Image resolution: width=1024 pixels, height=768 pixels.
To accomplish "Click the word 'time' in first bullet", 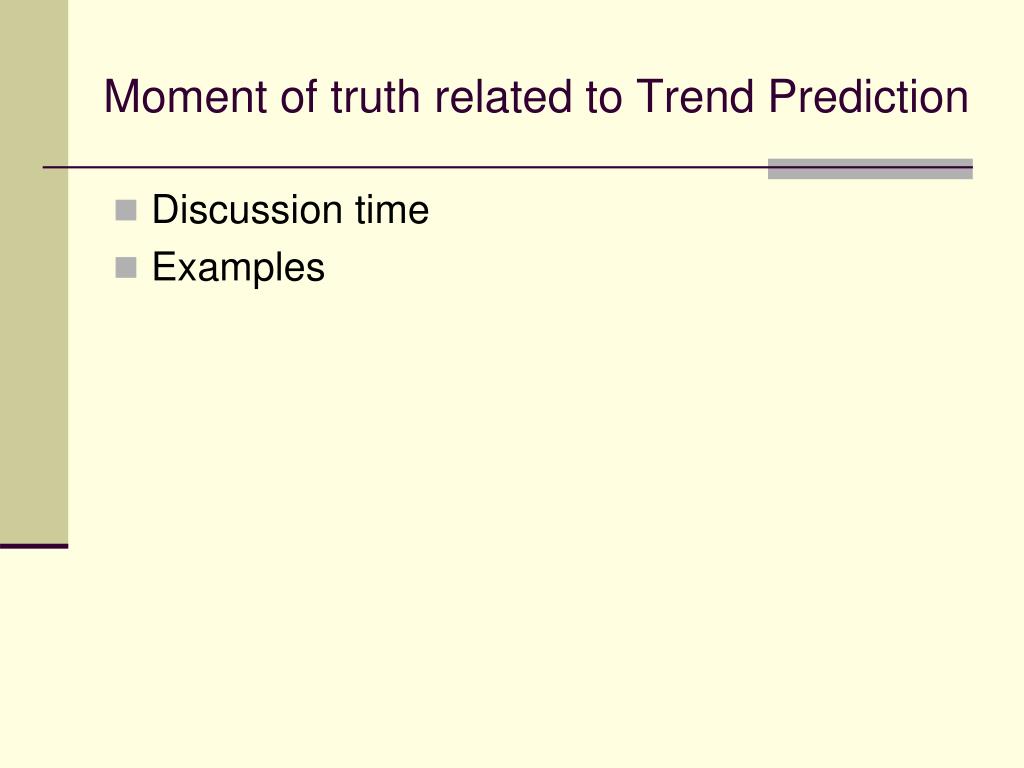I will [392, 210].
